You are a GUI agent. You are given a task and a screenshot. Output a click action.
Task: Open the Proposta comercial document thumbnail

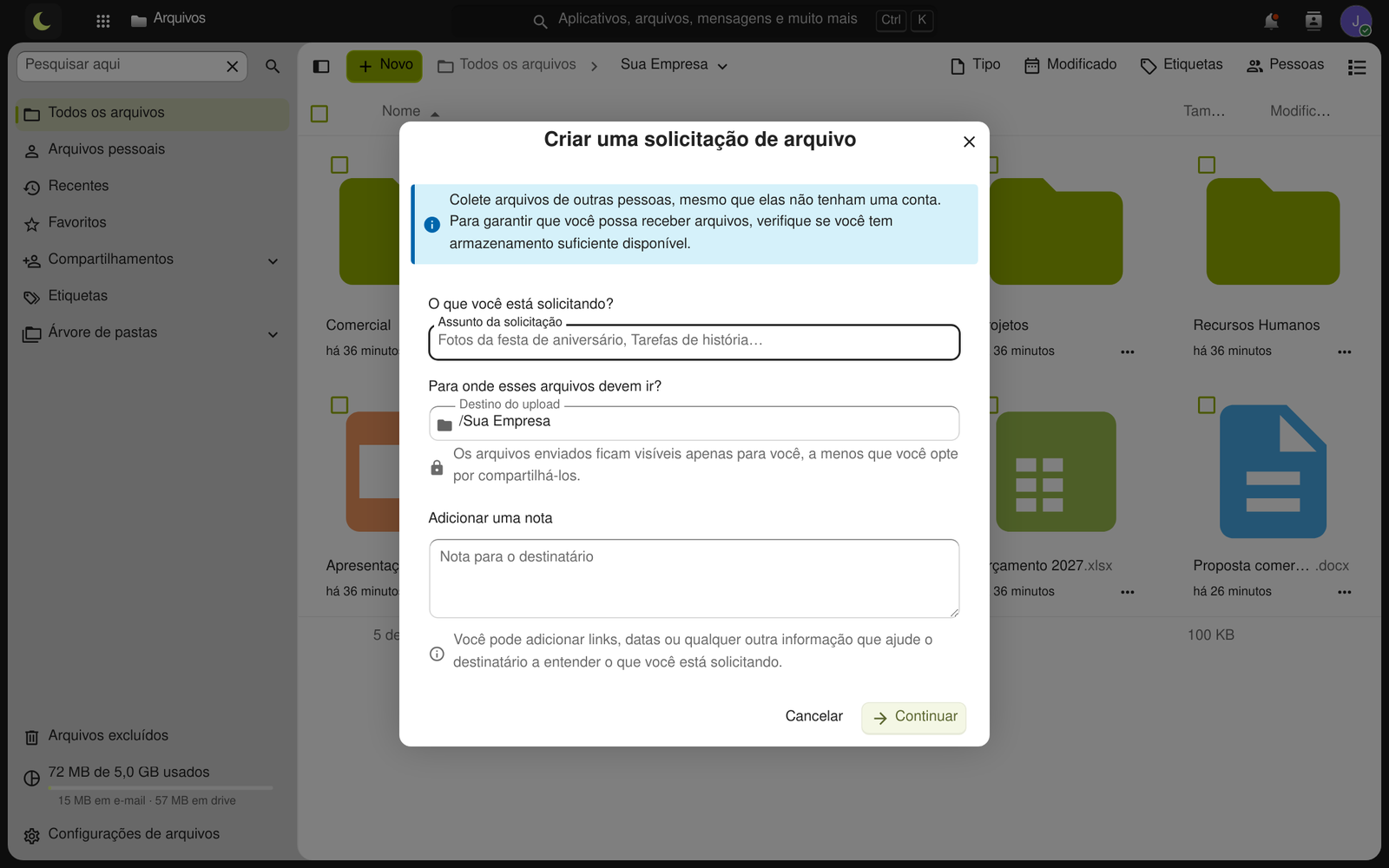(x=1273, y=471)
